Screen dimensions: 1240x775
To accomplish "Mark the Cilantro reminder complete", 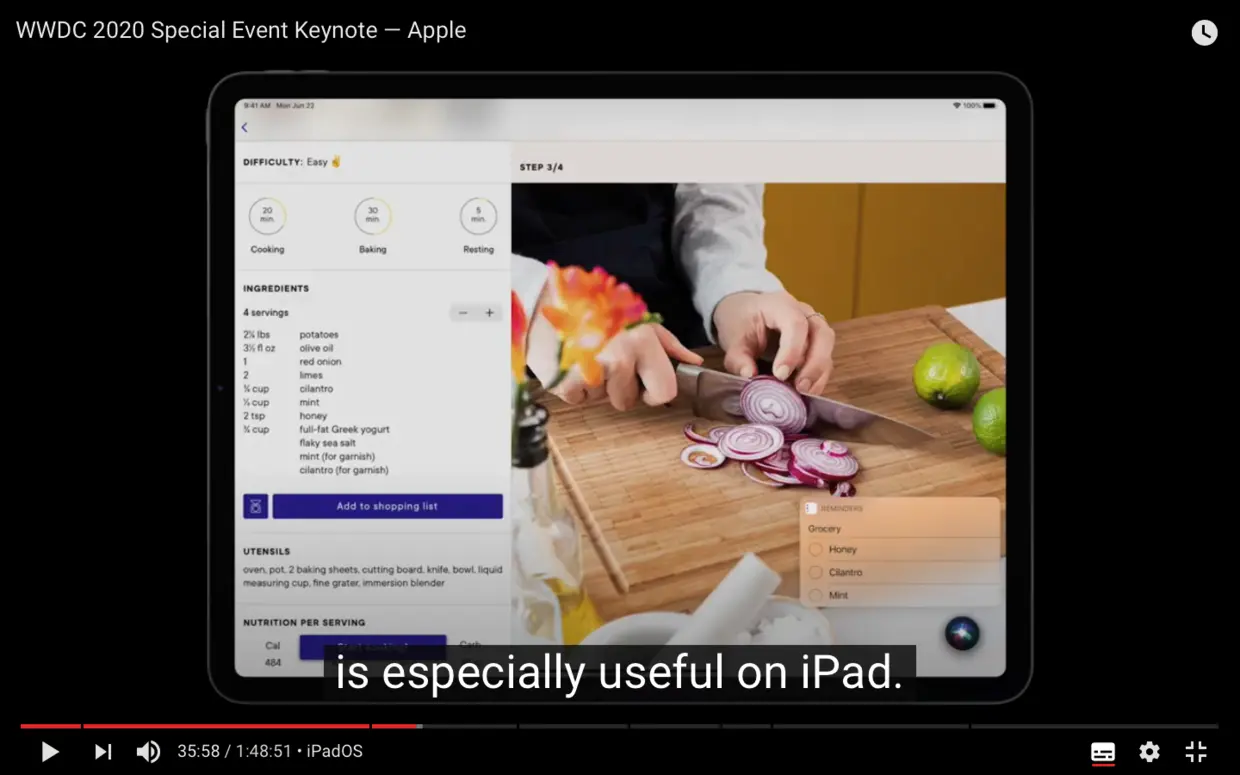I will (x=817, y=571).
